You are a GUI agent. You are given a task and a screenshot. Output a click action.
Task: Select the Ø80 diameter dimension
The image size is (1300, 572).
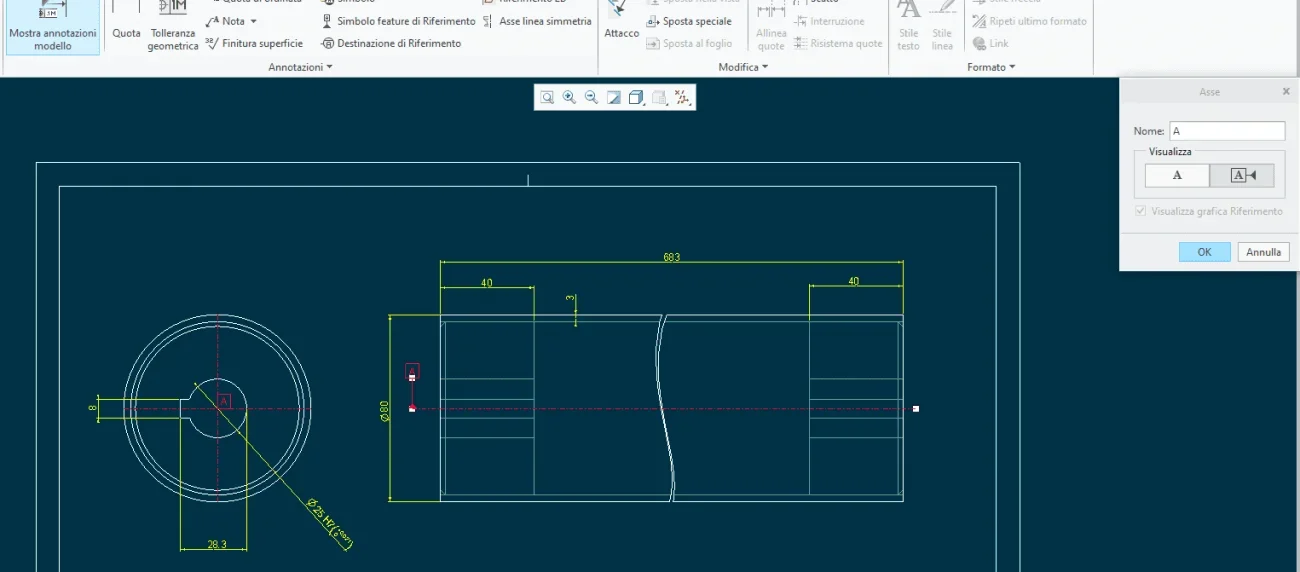pyautogui.click(x=384, y=411)
